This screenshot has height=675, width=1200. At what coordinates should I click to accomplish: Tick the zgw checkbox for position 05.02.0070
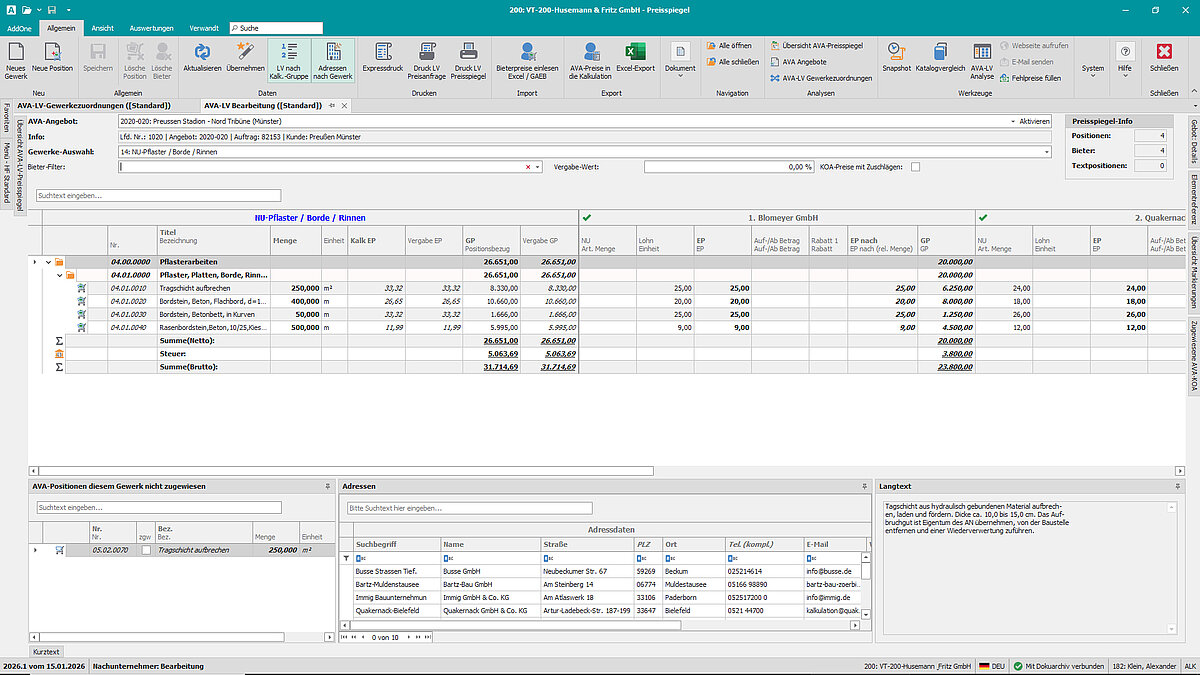tap(146, 550)
